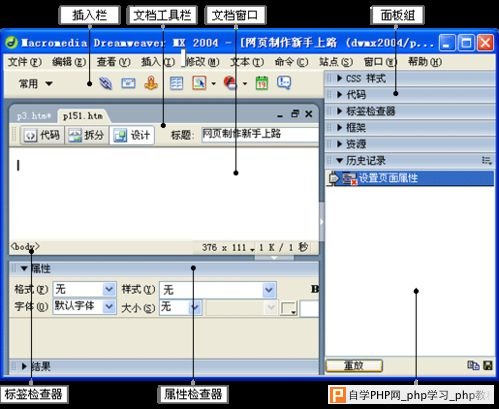Select the 设置页面属性 history step
Image resolution: width=499 pixels, height=409 pixels.
(x=410, y=178)
